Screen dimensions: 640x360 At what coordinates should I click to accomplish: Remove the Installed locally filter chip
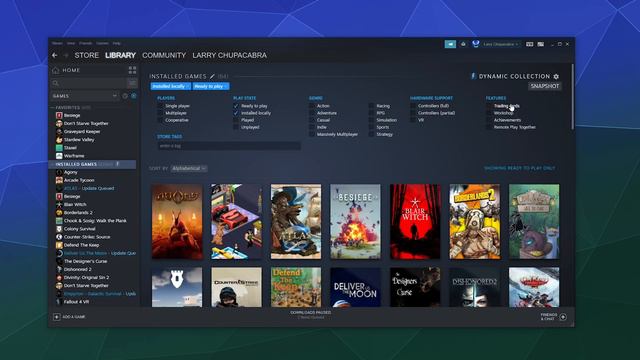point(188,87)
